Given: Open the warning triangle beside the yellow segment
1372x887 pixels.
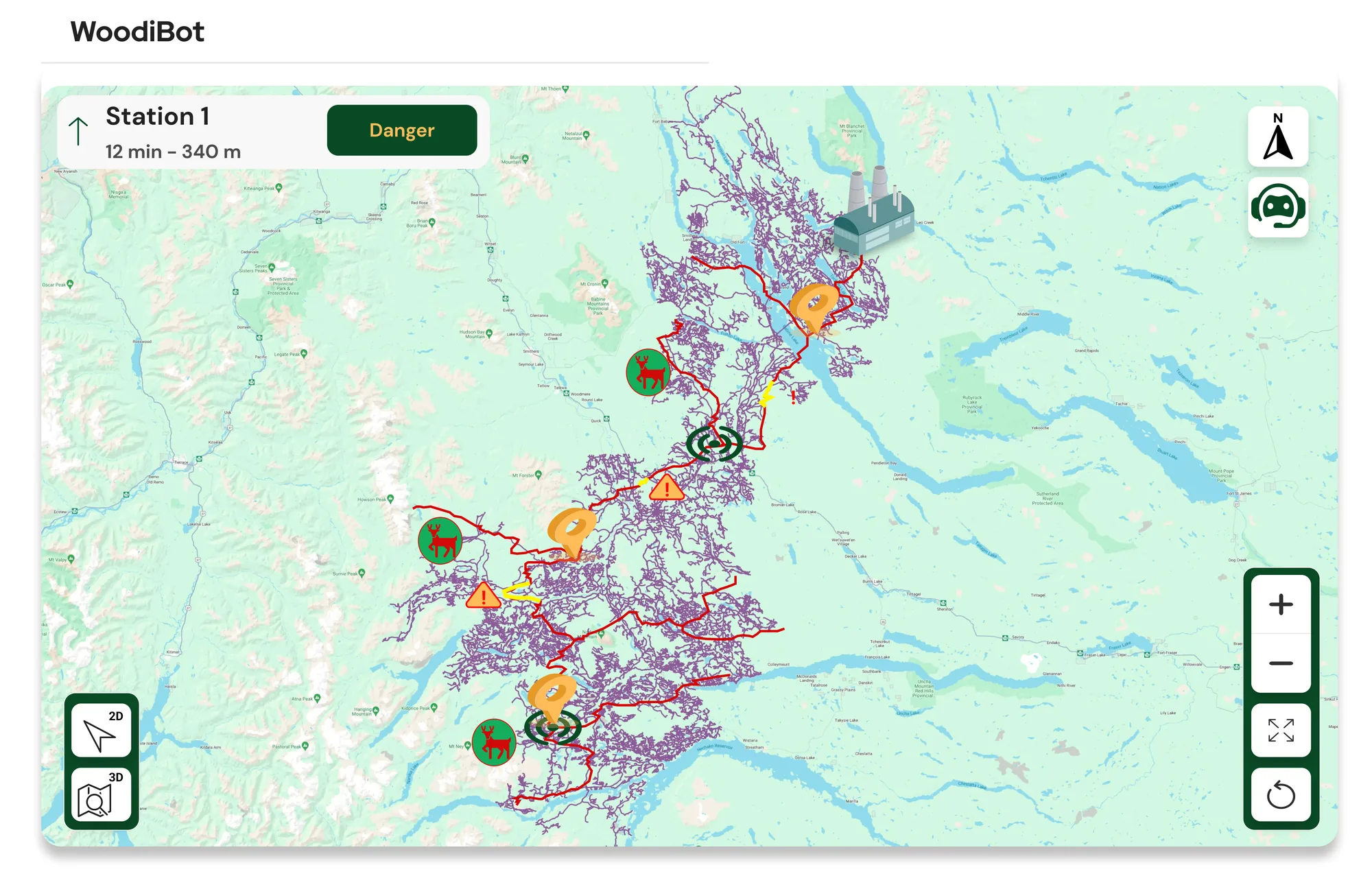Looking at the screenshot, I should pos(483,595).
